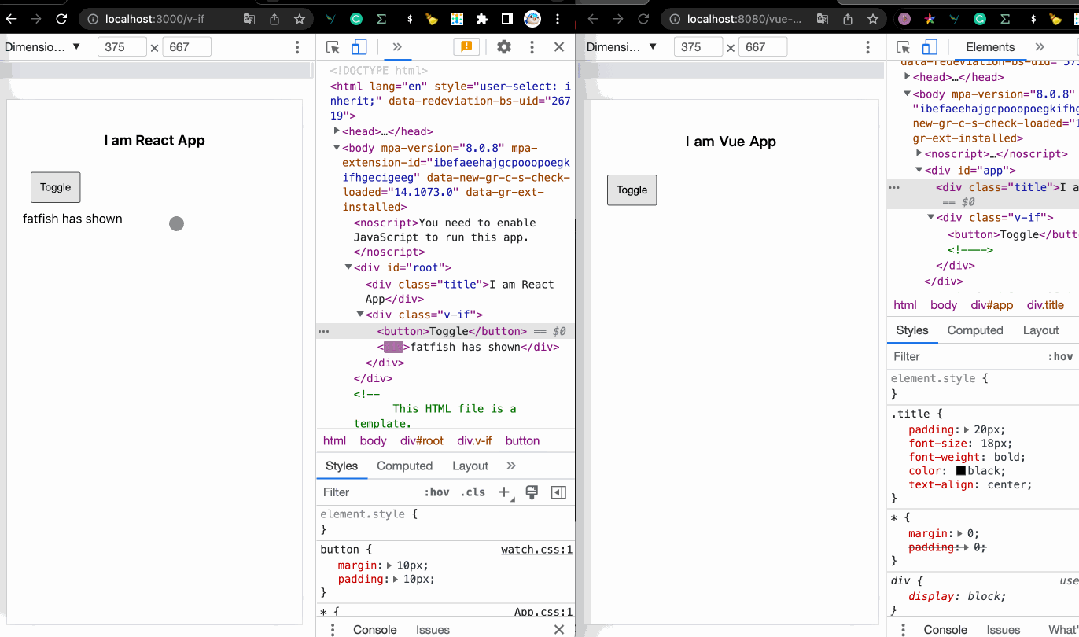This screenshot has width=1079, height=637.
Task: Activate inspect element picker in React DevTools
Action: (x=332, y=47)
